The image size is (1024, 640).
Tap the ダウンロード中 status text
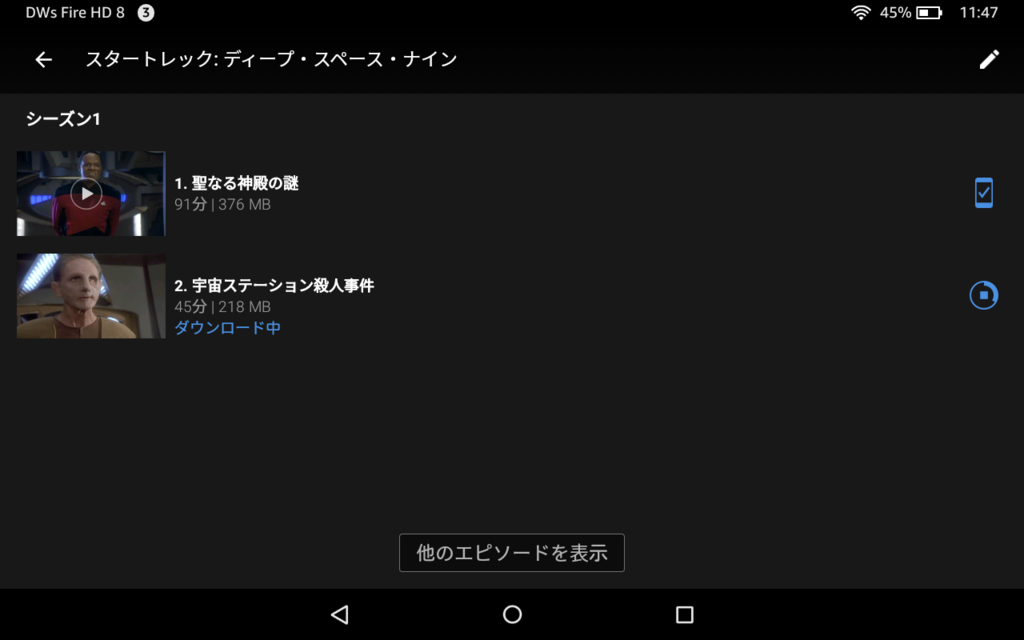coord(227,327)
